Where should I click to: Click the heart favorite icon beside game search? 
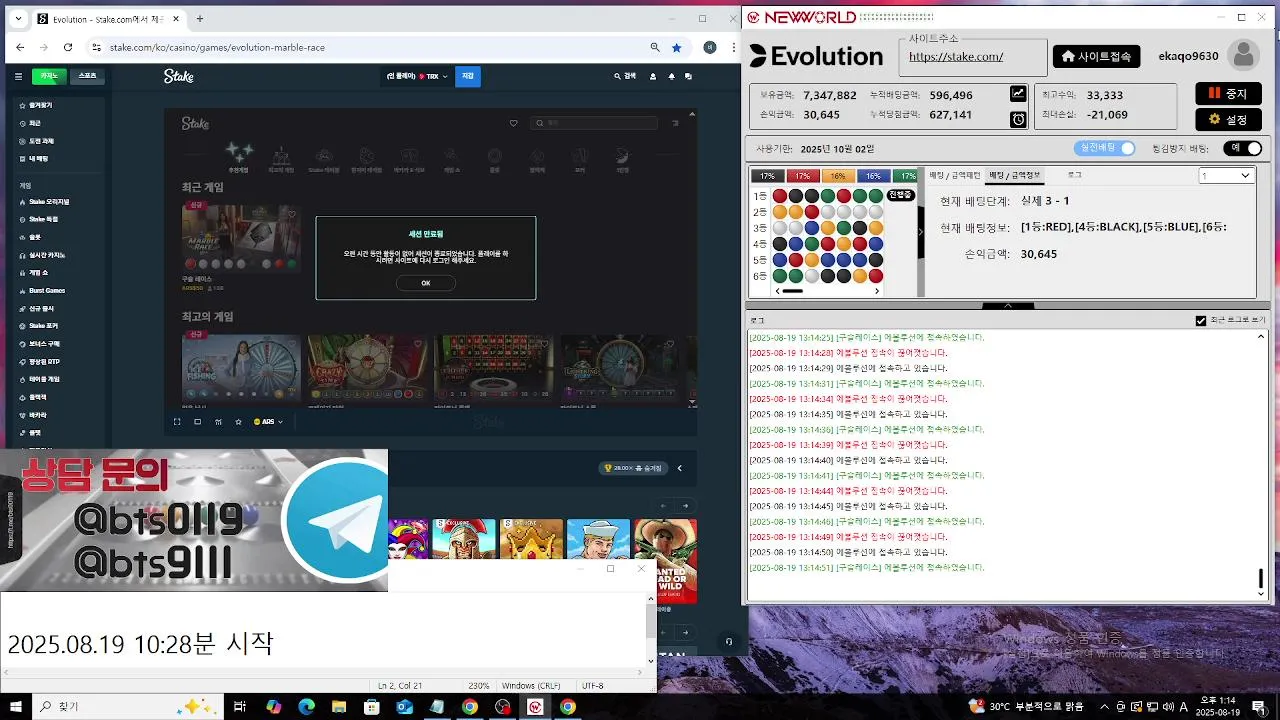coord(514,123)
